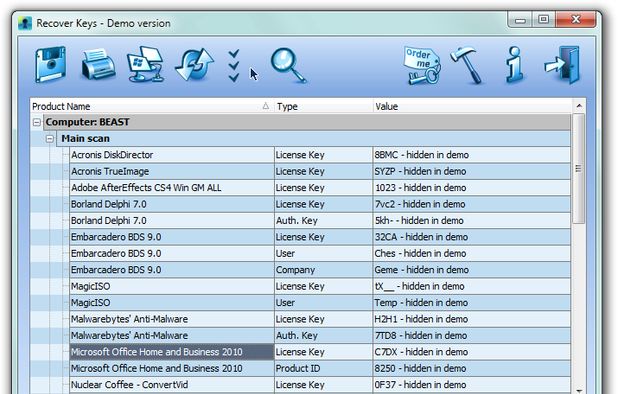
Task: Click the blue Info icon
Action: click(514, 65)
